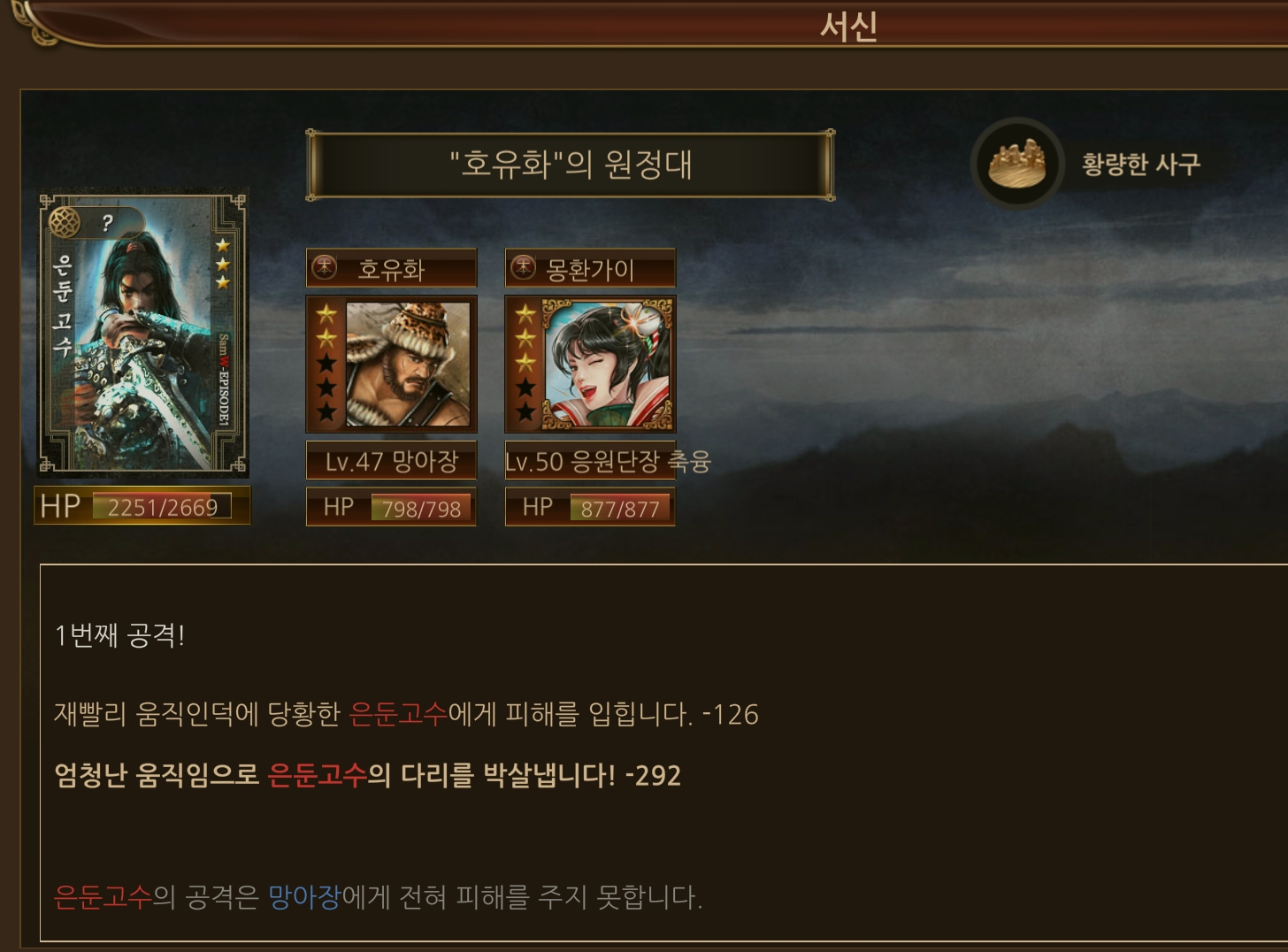Click the question mark on enemy card
This screenshot has width=1288, height=952.
coord(107,223)
